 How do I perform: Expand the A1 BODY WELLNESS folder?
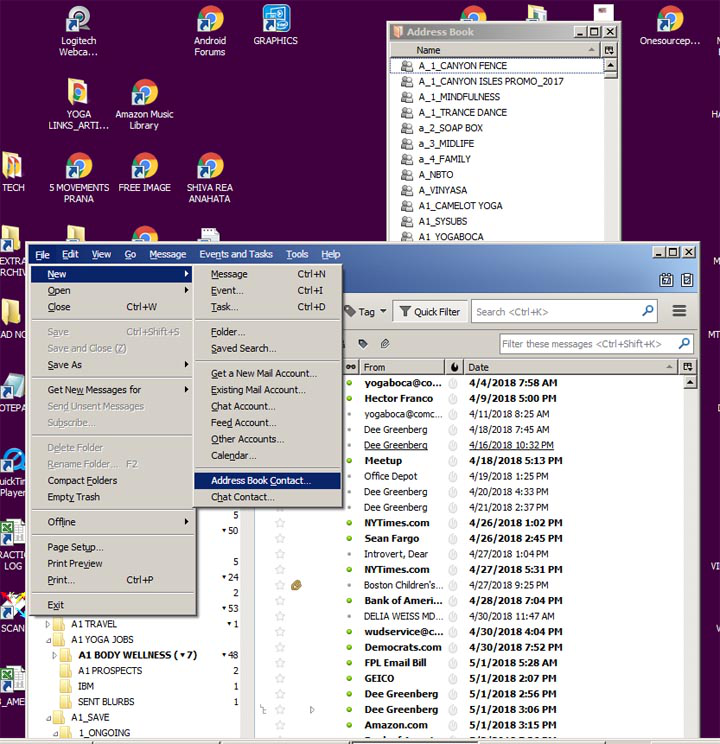tap(54, 655)
